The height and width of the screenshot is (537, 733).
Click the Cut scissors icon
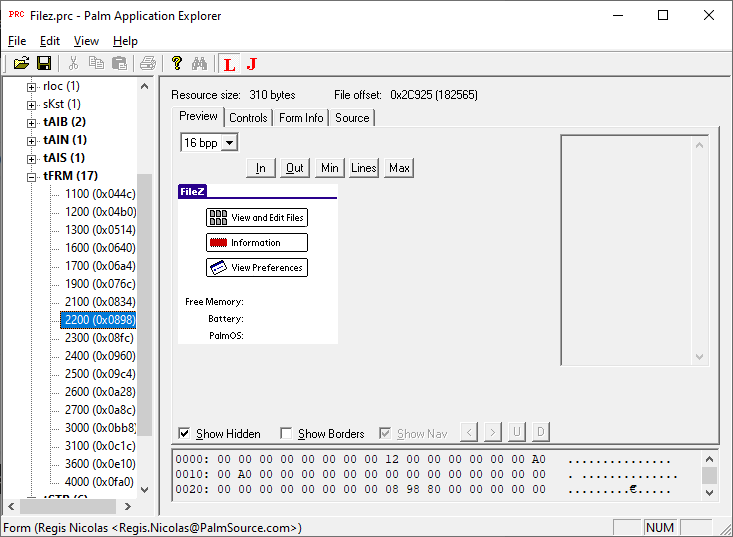76,64
